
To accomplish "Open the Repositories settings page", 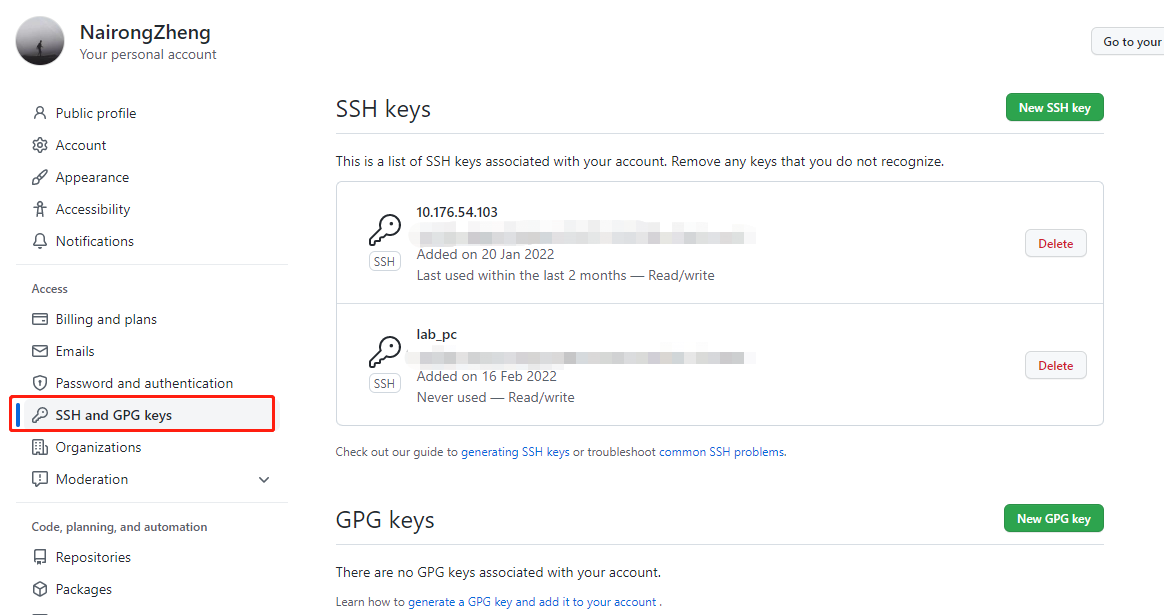I will 93,556.
